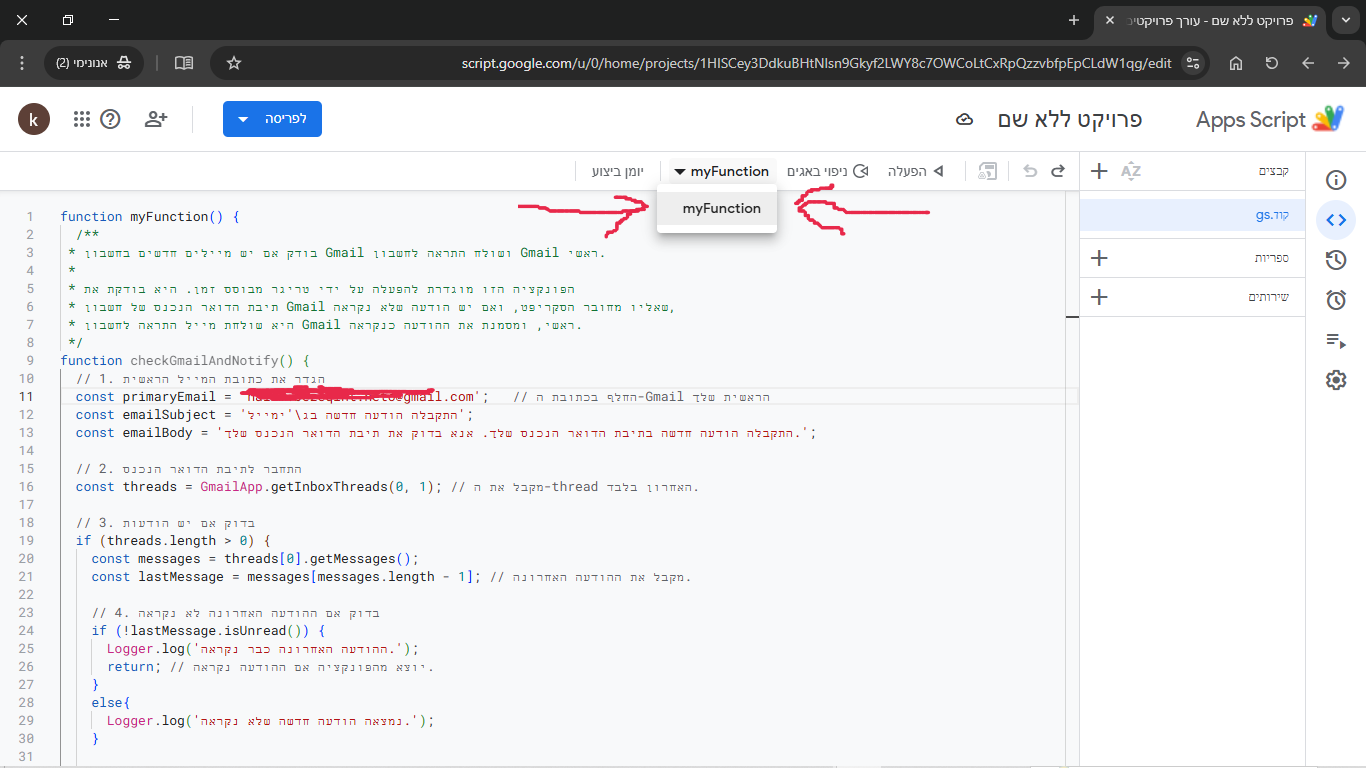The height and width of the screenshot is (768, 1366).
Task: Click the 'Apps Script' product name text
Action: click(x=1251, y=120)
